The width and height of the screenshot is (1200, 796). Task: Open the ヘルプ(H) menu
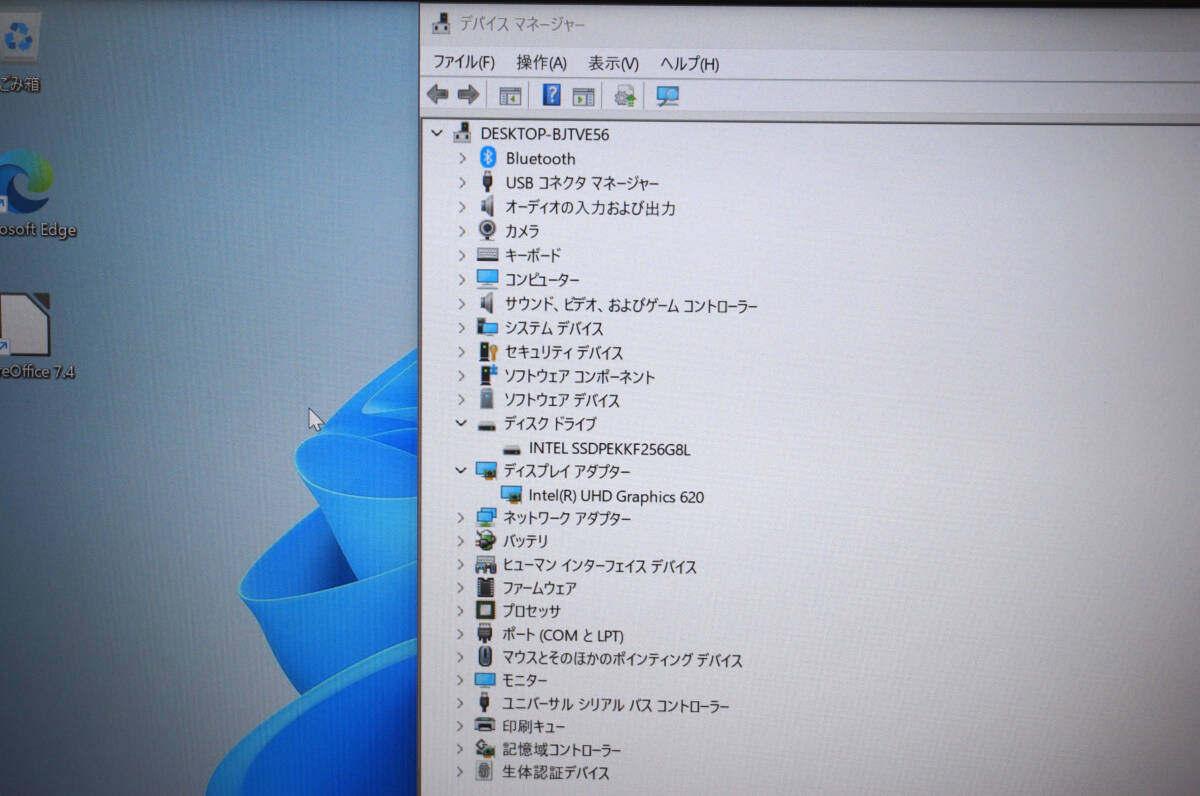point(689,64)
